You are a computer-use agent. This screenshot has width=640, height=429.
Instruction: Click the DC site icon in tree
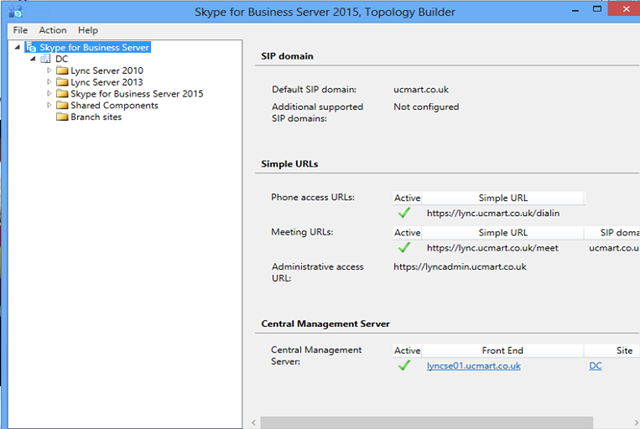click(46, 59)
